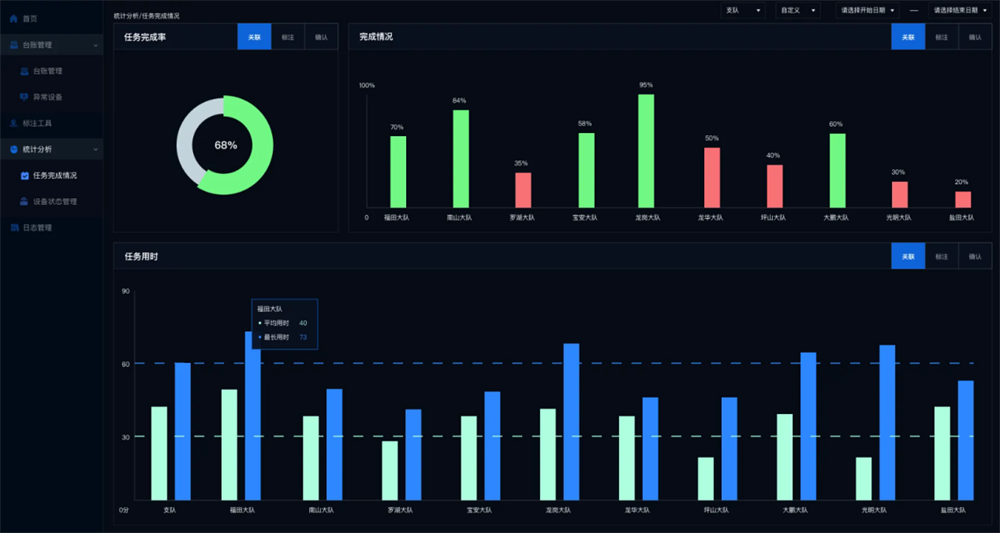The image size is (1000, 533).
Task: Select 关联 button in 完成情况 panel
Action: pyautogui.click(x=908, y=36)
